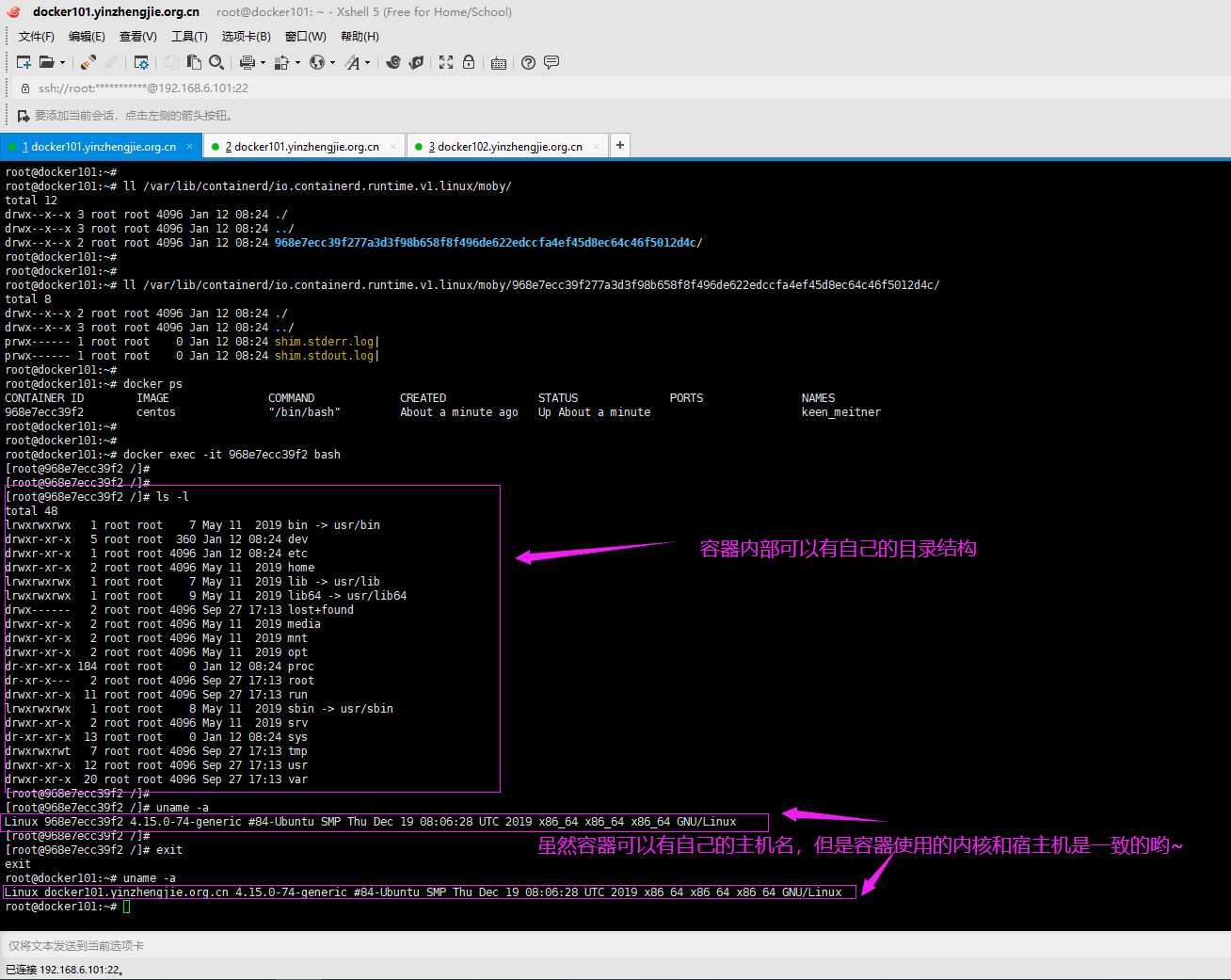Click the Font icon
The width and height of the screenshot is (1231, 980).
click(x=352, y=62)
